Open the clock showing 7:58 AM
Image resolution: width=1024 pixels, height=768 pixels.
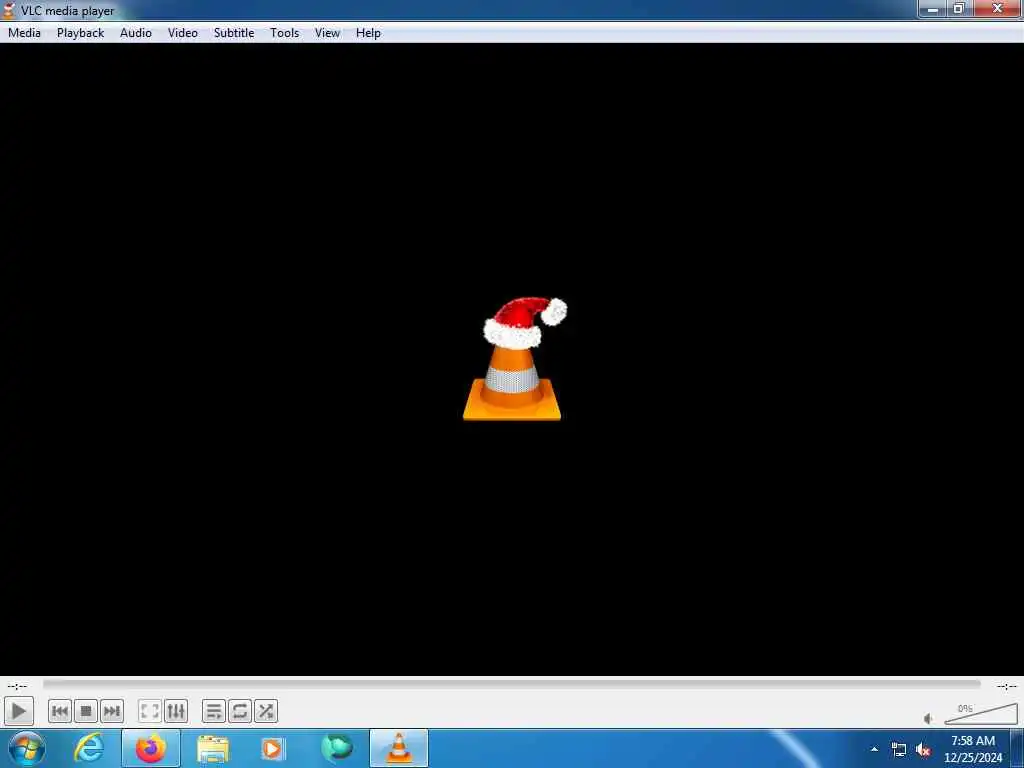(x=973, y=749)
